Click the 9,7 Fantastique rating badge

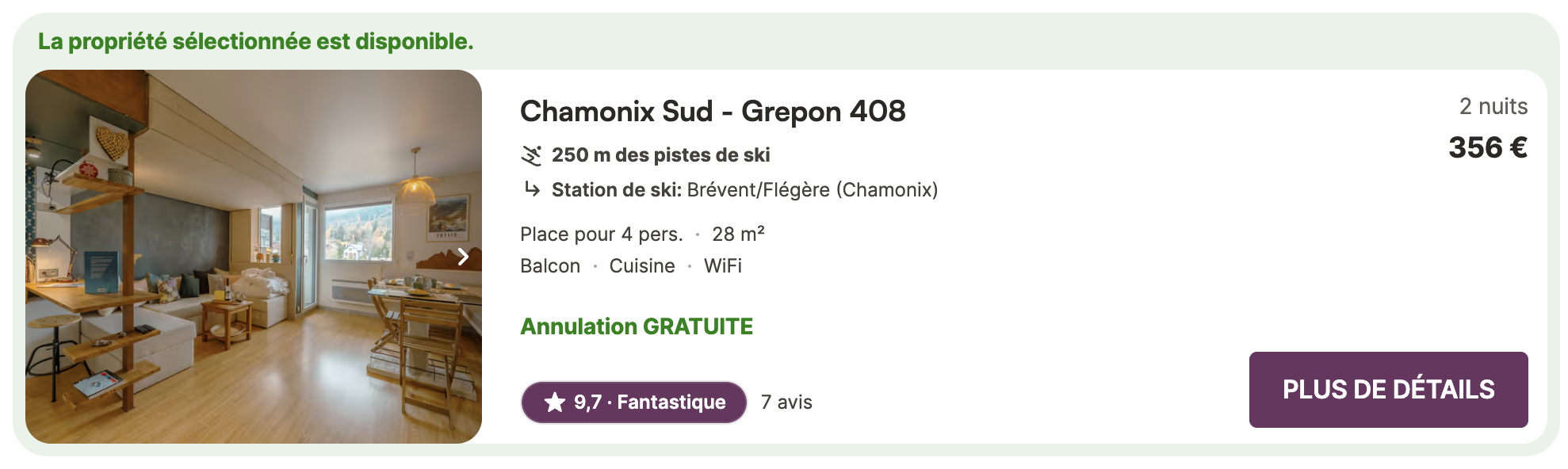634,402
